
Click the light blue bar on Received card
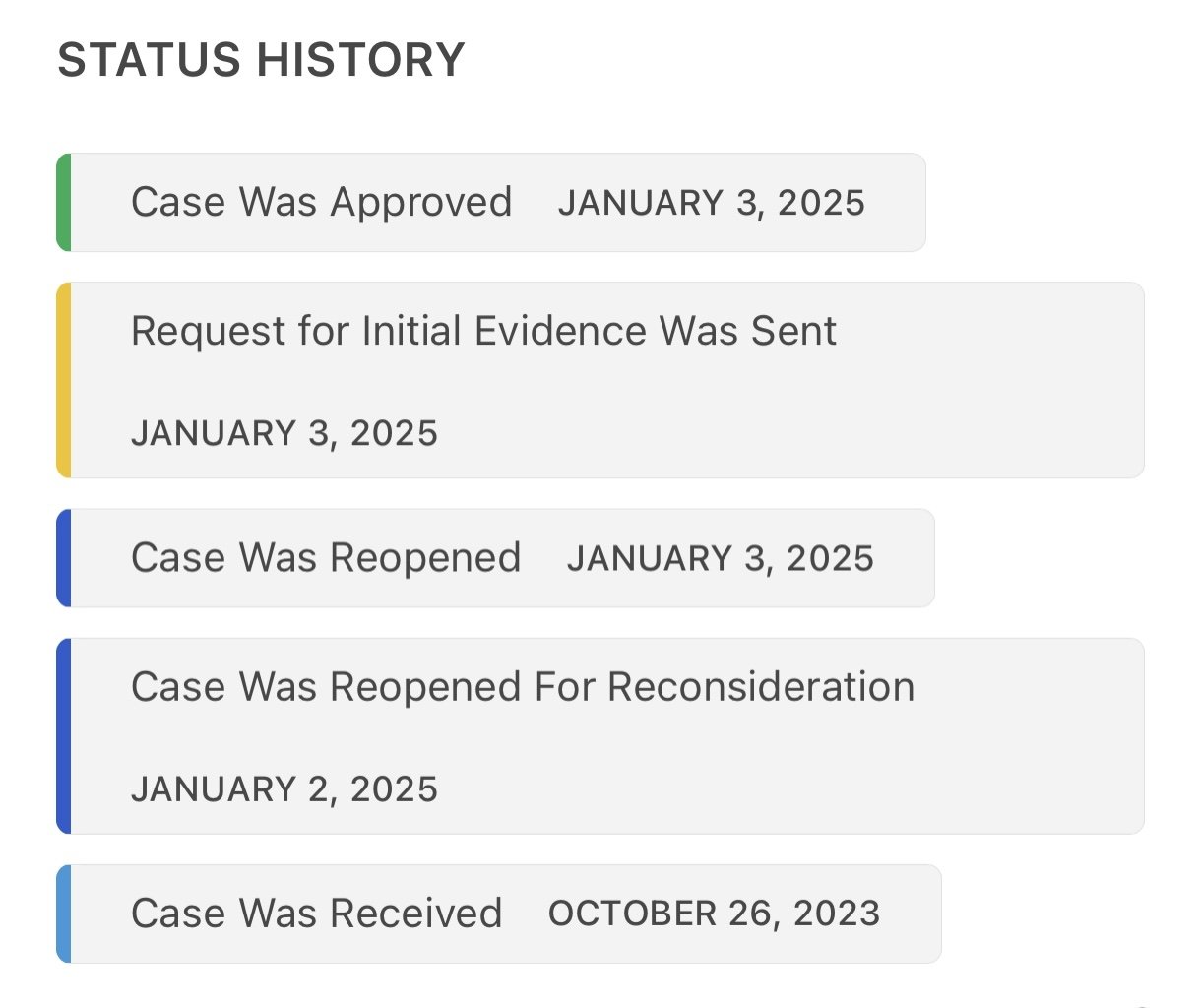tap(64, 913)
